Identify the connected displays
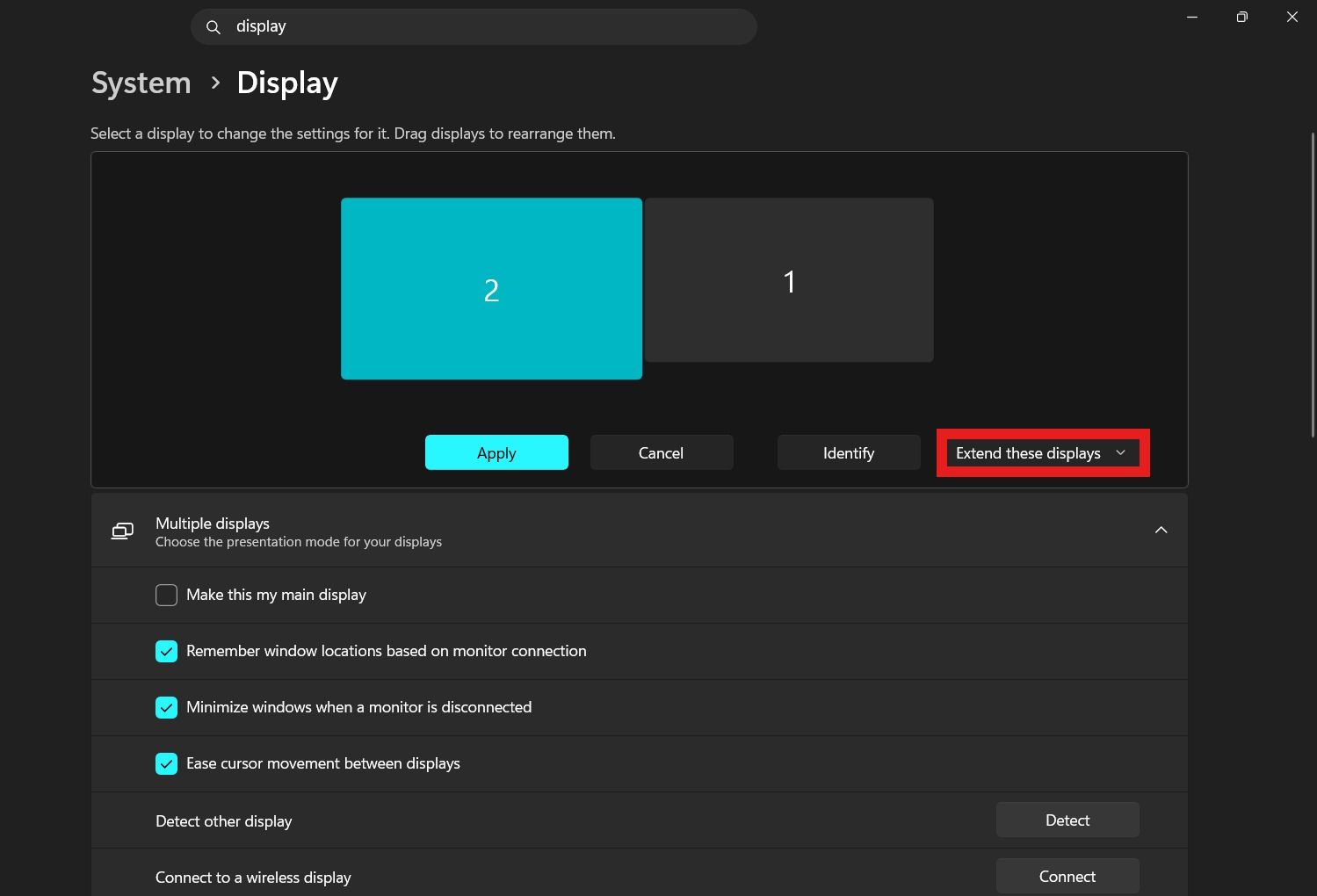The height and width of the screenshot is (896, 1317). click(x=848, y=452)
